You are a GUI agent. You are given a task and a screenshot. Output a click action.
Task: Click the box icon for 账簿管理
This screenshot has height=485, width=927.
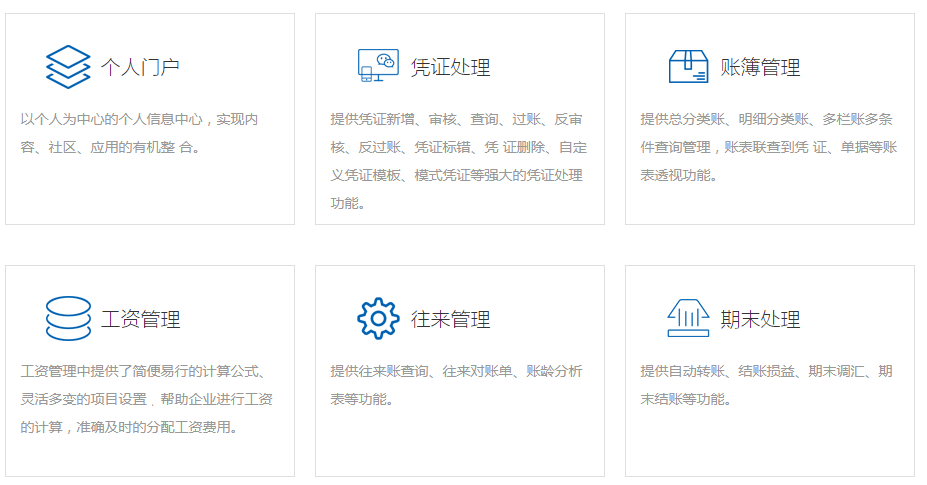pos(688,67)
